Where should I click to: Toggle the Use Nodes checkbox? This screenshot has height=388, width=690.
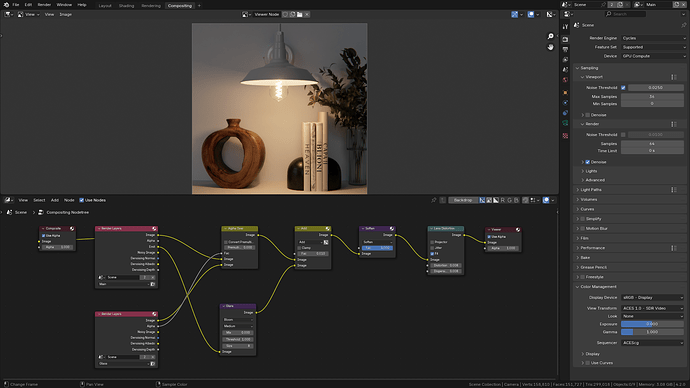[81, 200]
